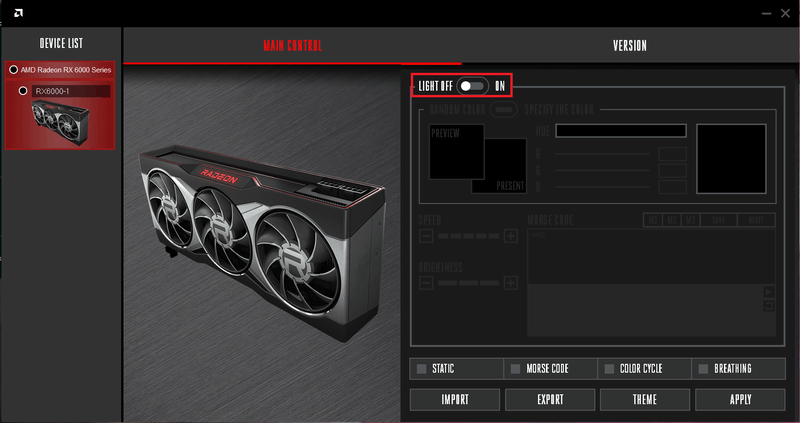Image resolution: width=800 pixels, height=423 pixels.
Task: Click the Morse code text input area
Action: click(652, 256)
